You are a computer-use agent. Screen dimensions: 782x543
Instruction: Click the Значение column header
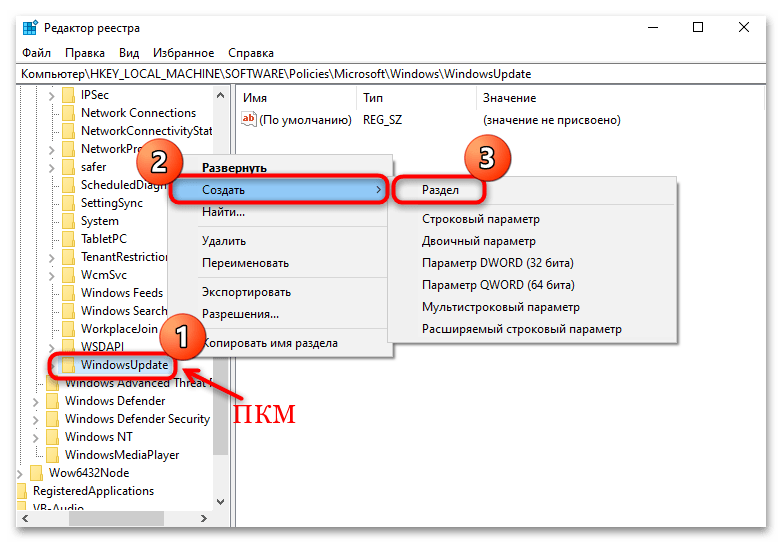[x=620, y=98]
